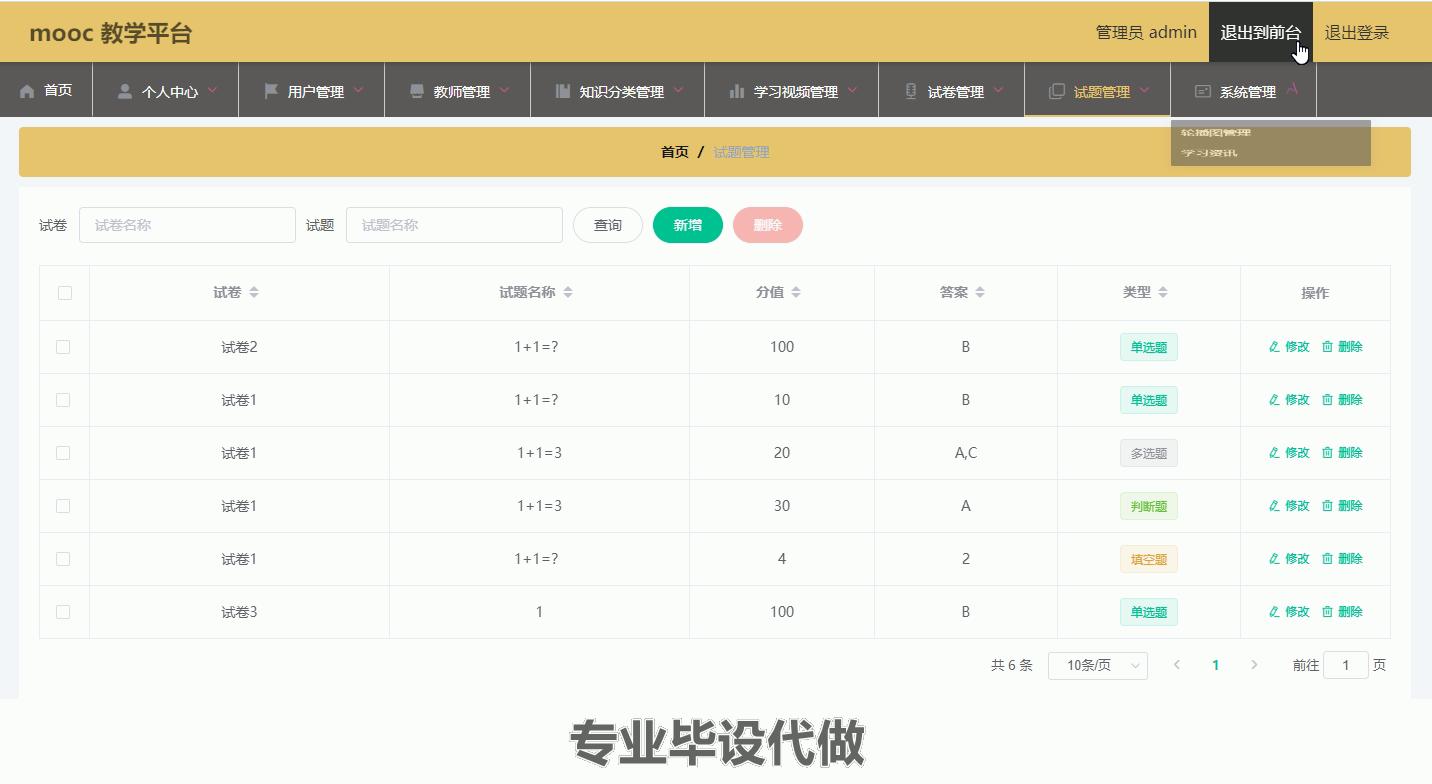Viewport: 1432px width, 784px height.
Task: Click the copy icon beside 试题管理
Action: click(1057, 91)
